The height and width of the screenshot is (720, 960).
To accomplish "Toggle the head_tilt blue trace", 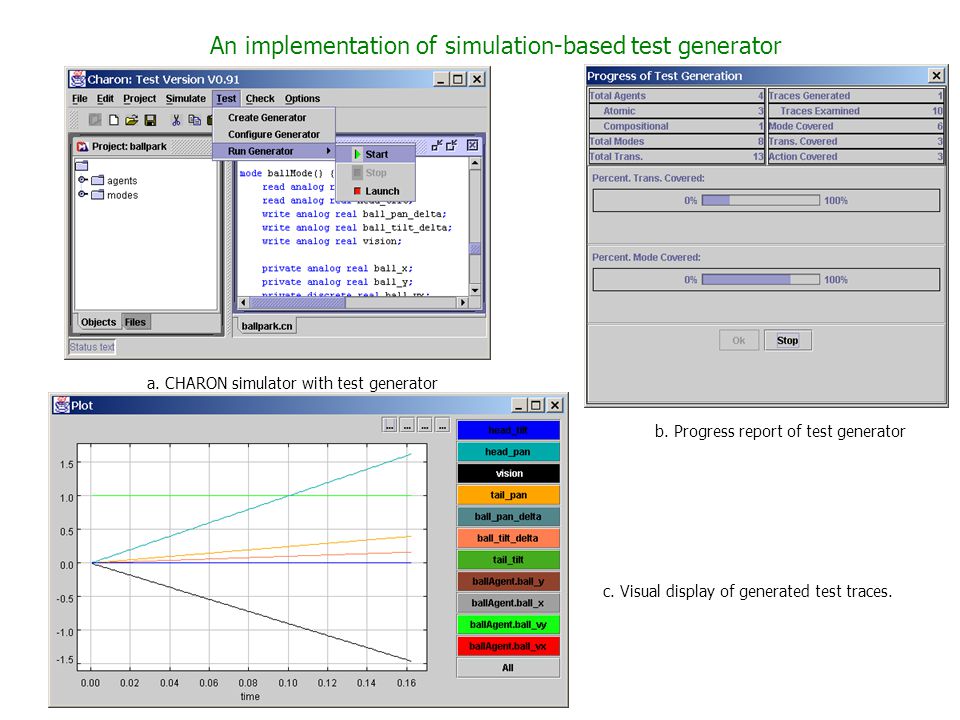I will click(508, 430).
